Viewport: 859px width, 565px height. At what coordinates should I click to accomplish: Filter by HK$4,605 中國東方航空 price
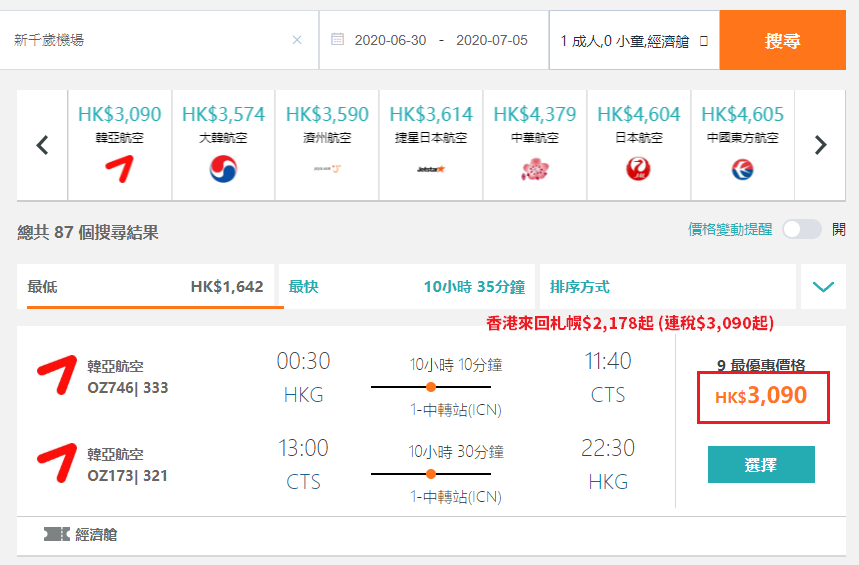tap(742, 115)
